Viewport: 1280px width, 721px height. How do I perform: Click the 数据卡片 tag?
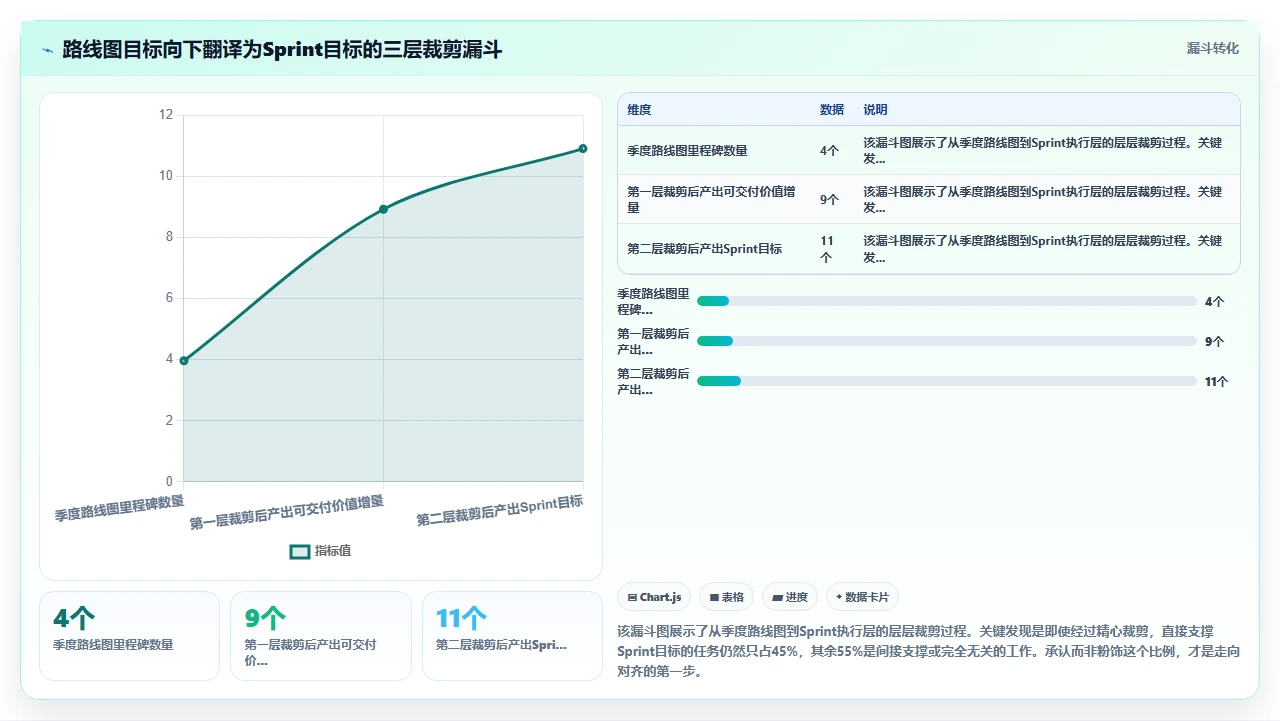coord(862,597)
